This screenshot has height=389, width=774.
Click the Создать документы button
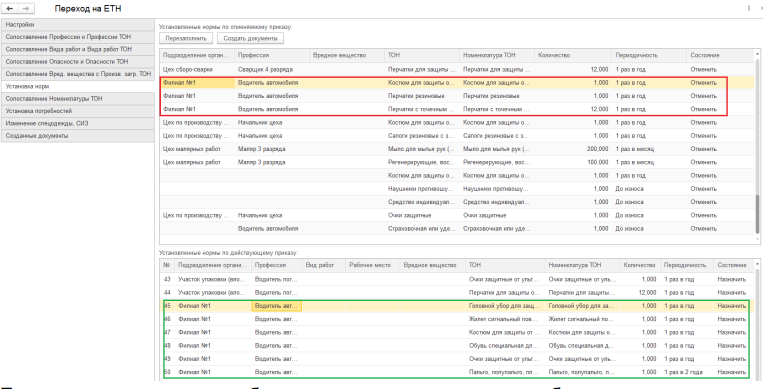click(250, 39)
